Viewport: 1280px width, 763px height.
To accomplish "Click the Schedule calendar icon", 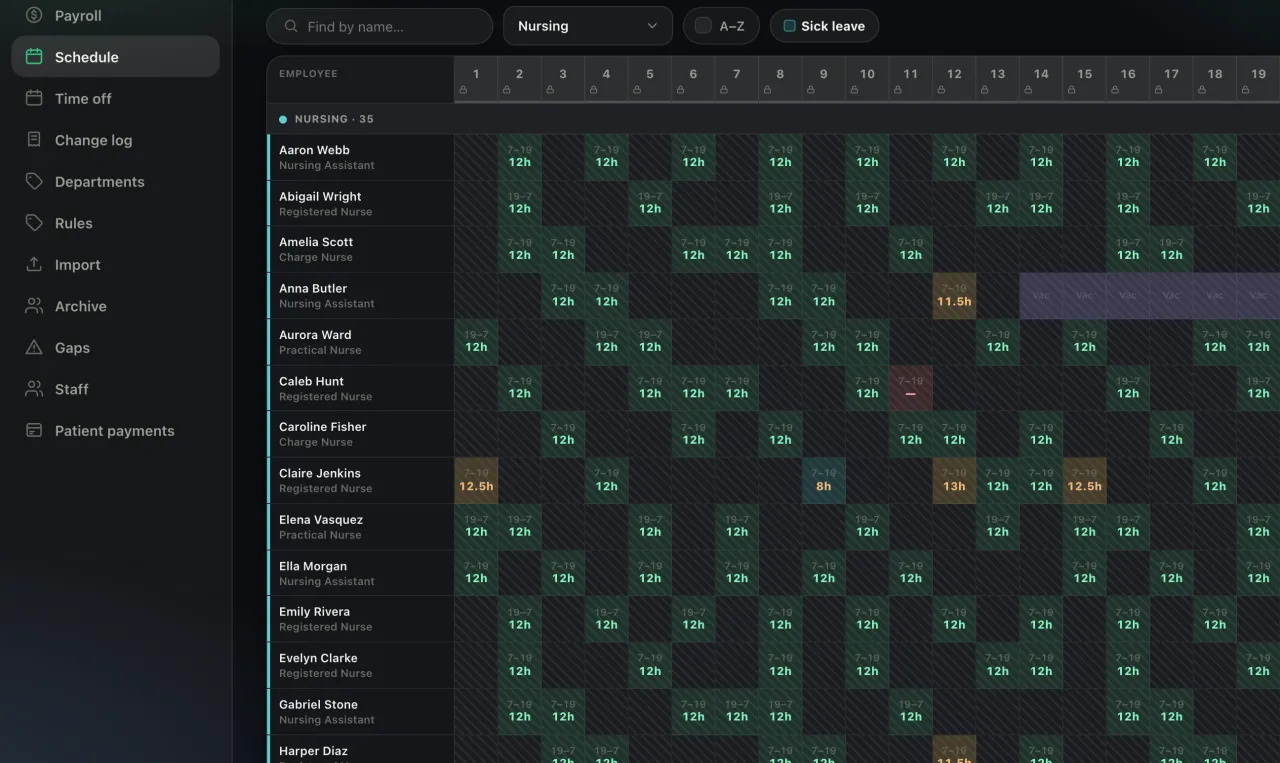I will [34, 57].
